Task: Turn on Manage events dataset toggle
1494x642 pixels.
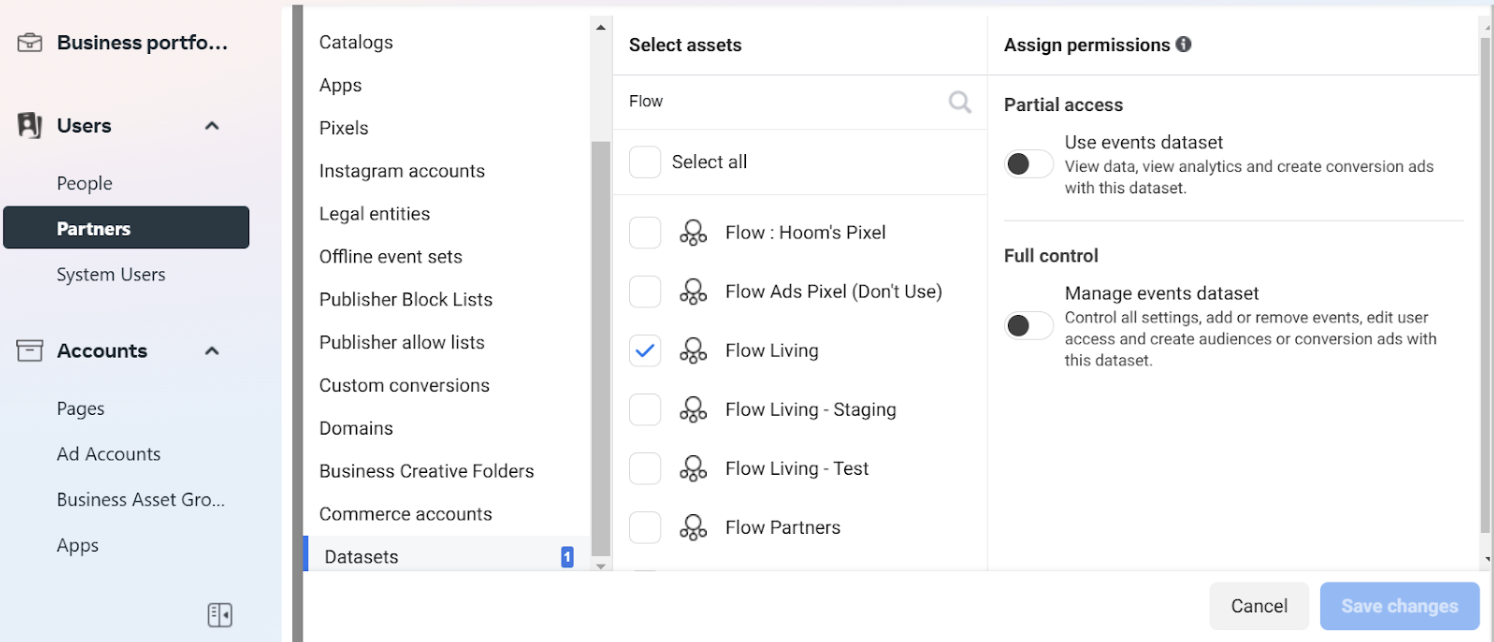Action: click(1028, 325)
